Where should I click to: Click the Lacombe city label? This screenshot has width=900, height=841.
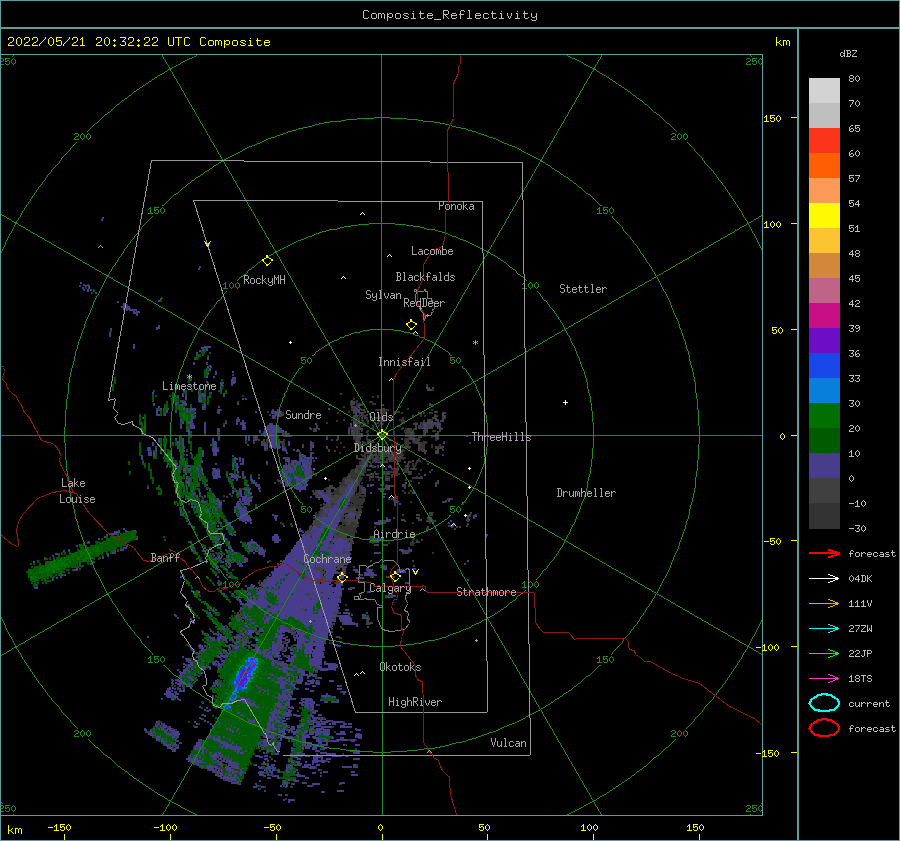[x=432, y=251]
